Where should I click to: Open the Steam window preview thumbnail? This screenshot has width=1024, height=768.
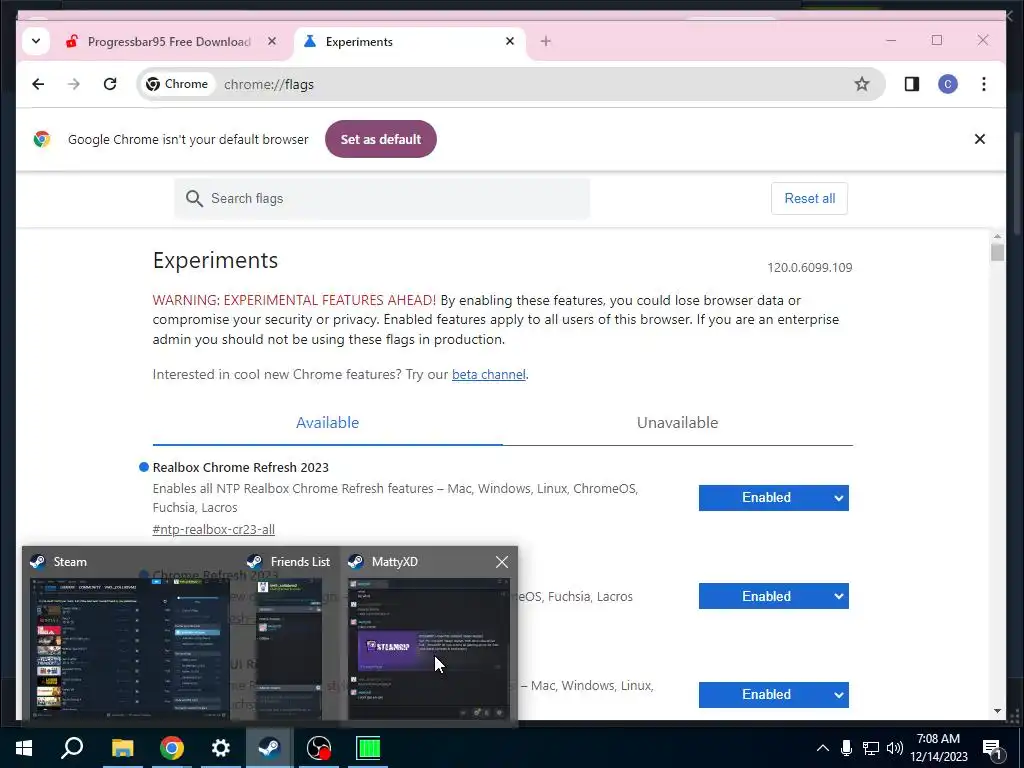[x=130, y=648]
